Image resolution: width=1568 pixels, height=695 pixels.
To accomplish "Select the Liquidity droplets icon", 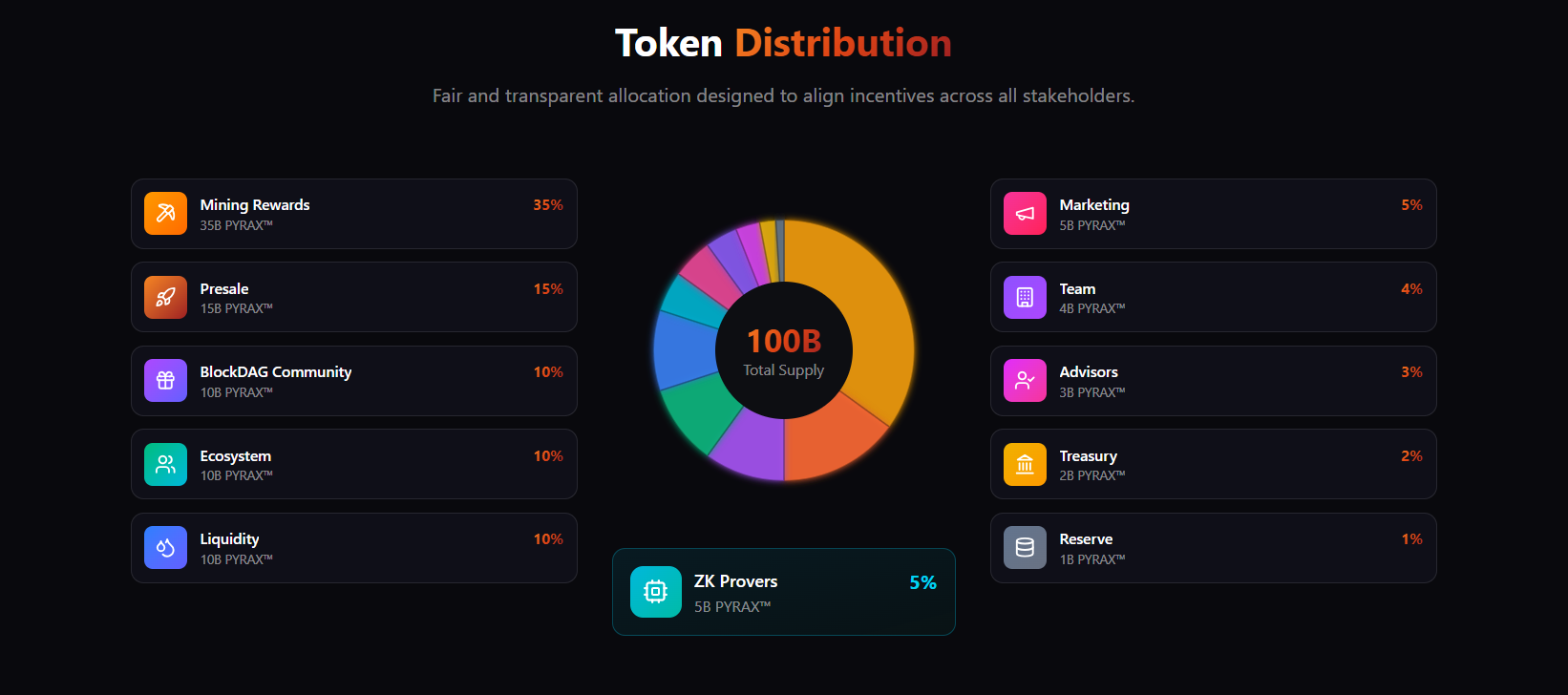I will point(165,548).
